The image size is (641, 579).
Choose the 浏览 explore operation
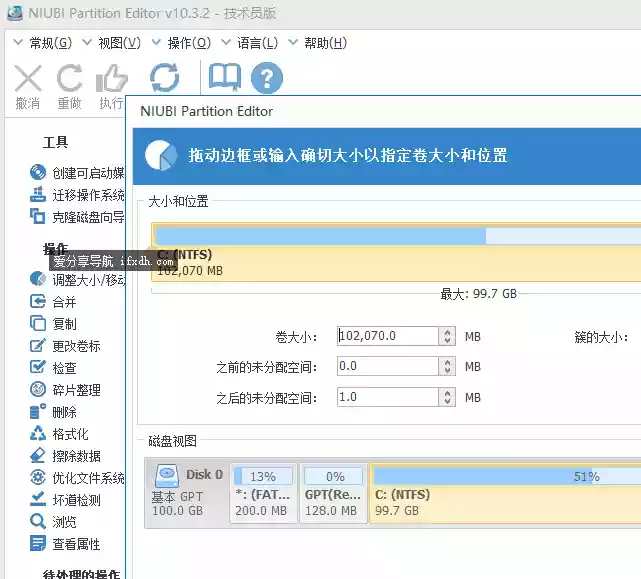pyautogui.click(x=53, y=522)
